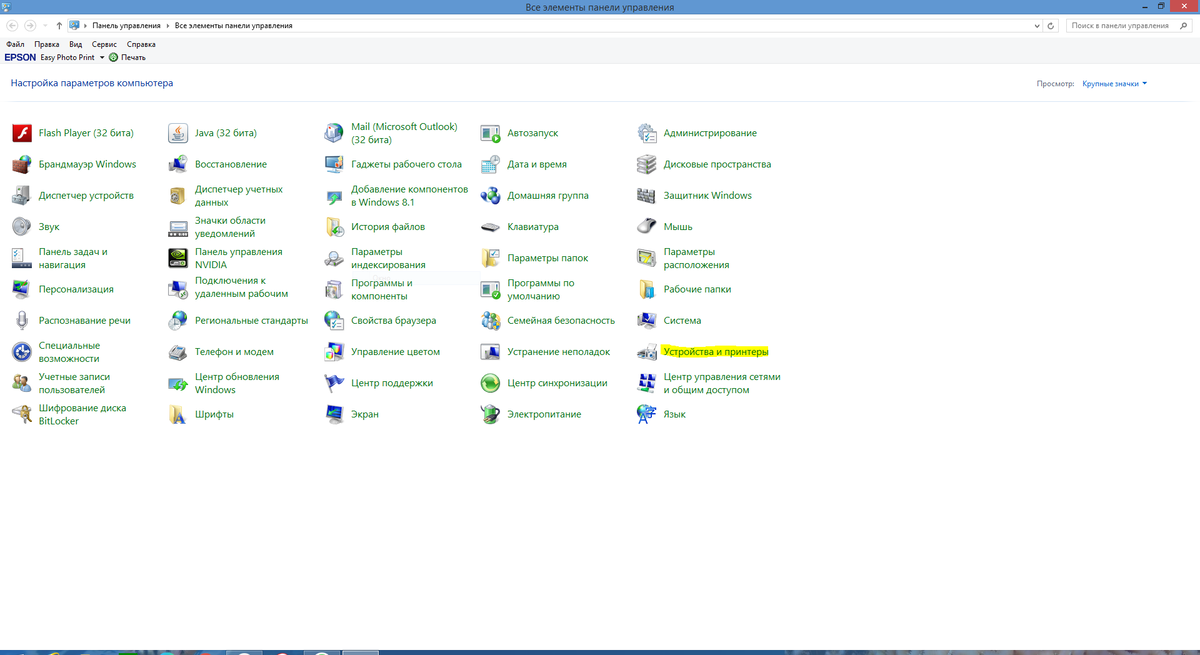Open the Управление цветом icon
The width and height of the screenshot is (1200, 655).
[x=334, y=352]
